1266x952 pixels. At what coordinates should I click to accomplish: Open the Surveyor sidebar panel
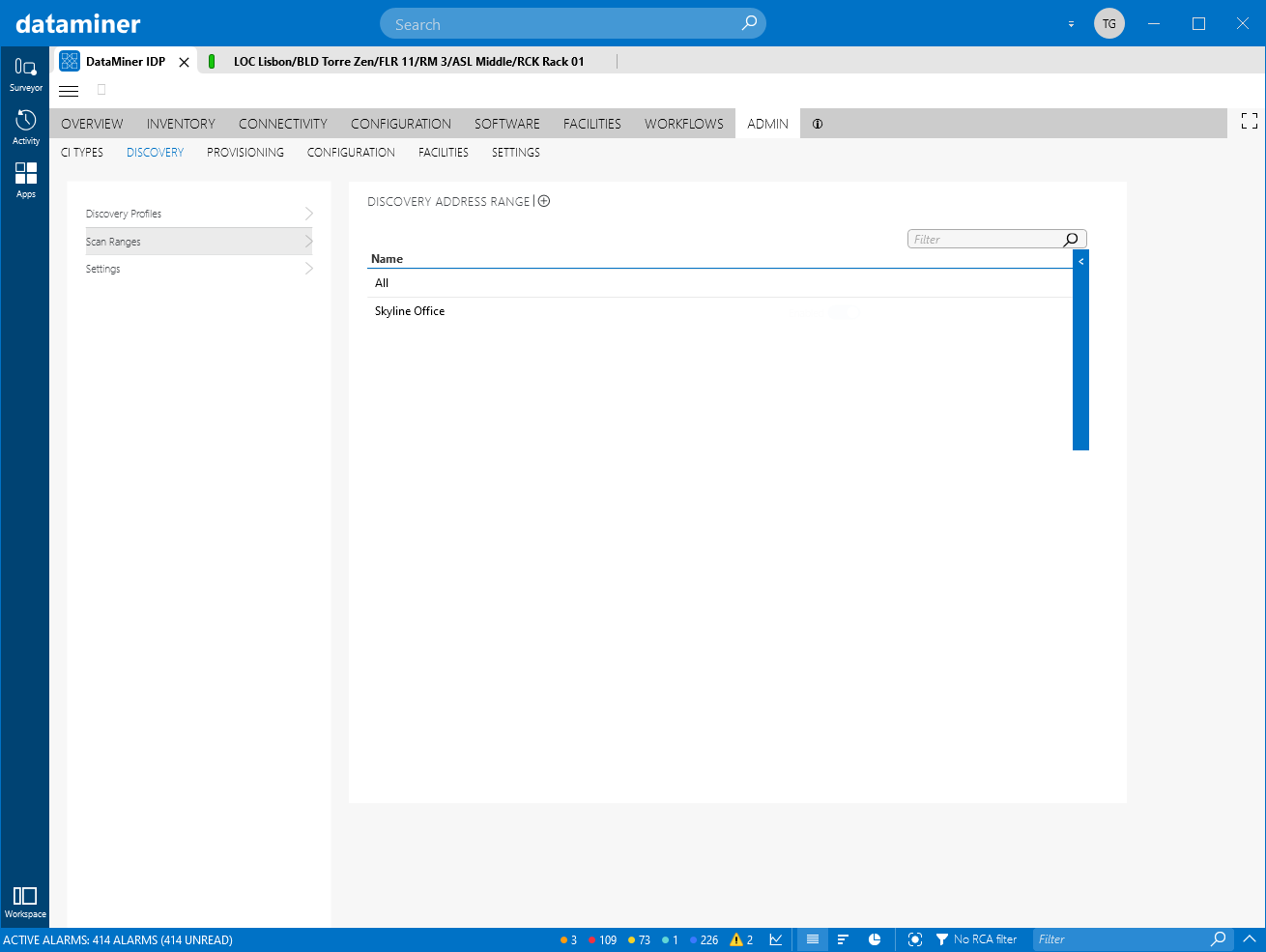(x=25, y=74)
